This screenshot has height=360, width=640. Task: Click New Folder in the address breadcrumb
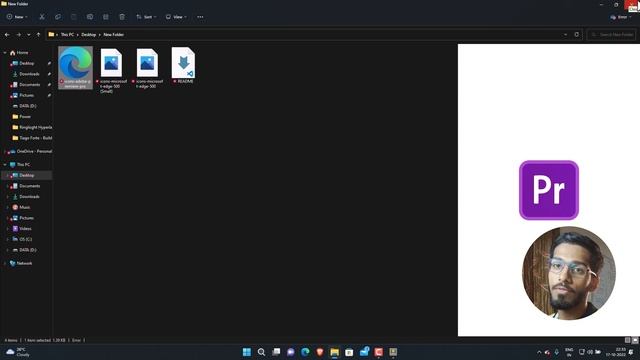click(113, 35)
